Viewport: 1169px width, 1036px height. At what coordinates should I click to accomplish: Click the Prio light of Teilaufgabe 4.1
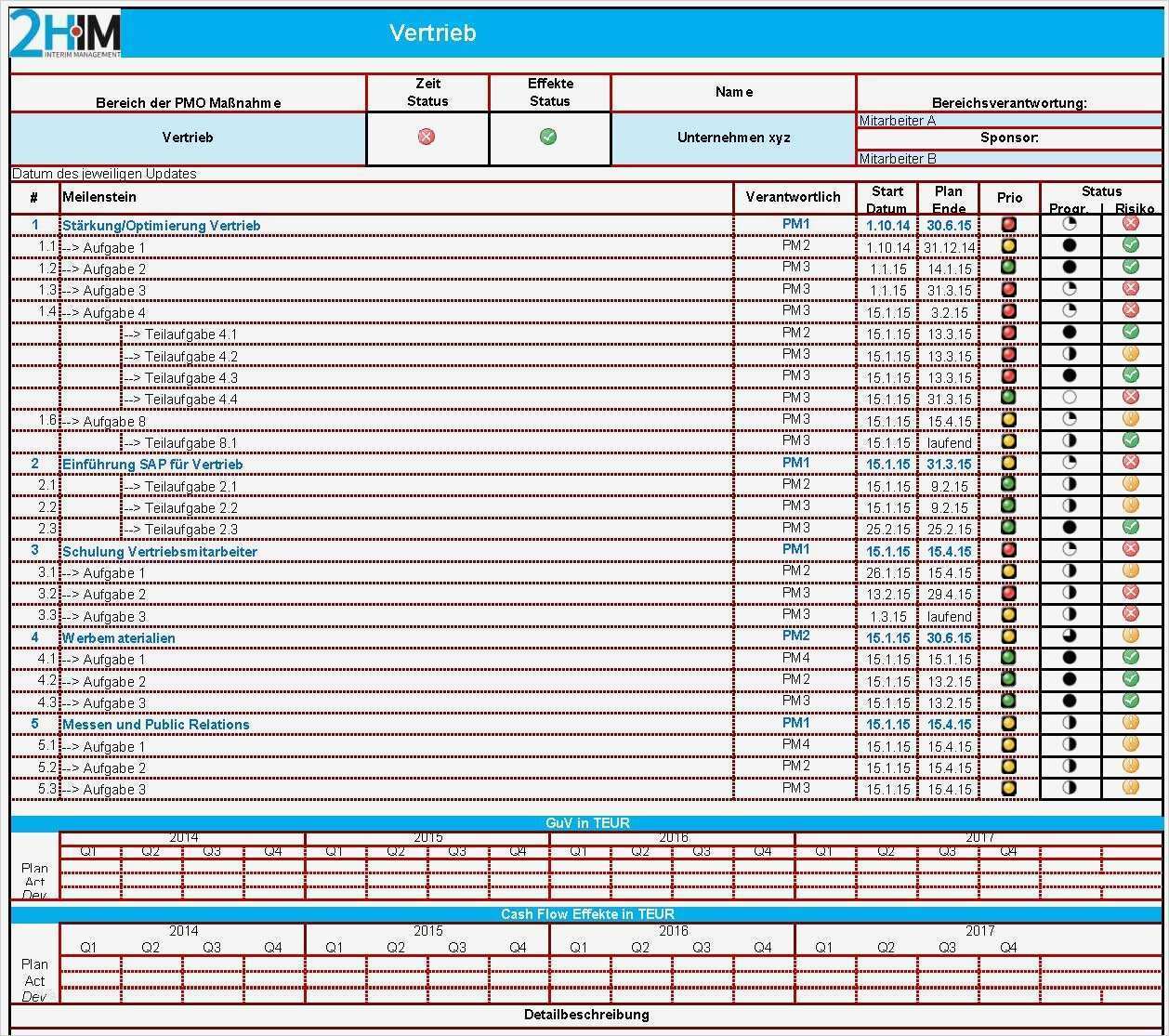coord(1009,333)
